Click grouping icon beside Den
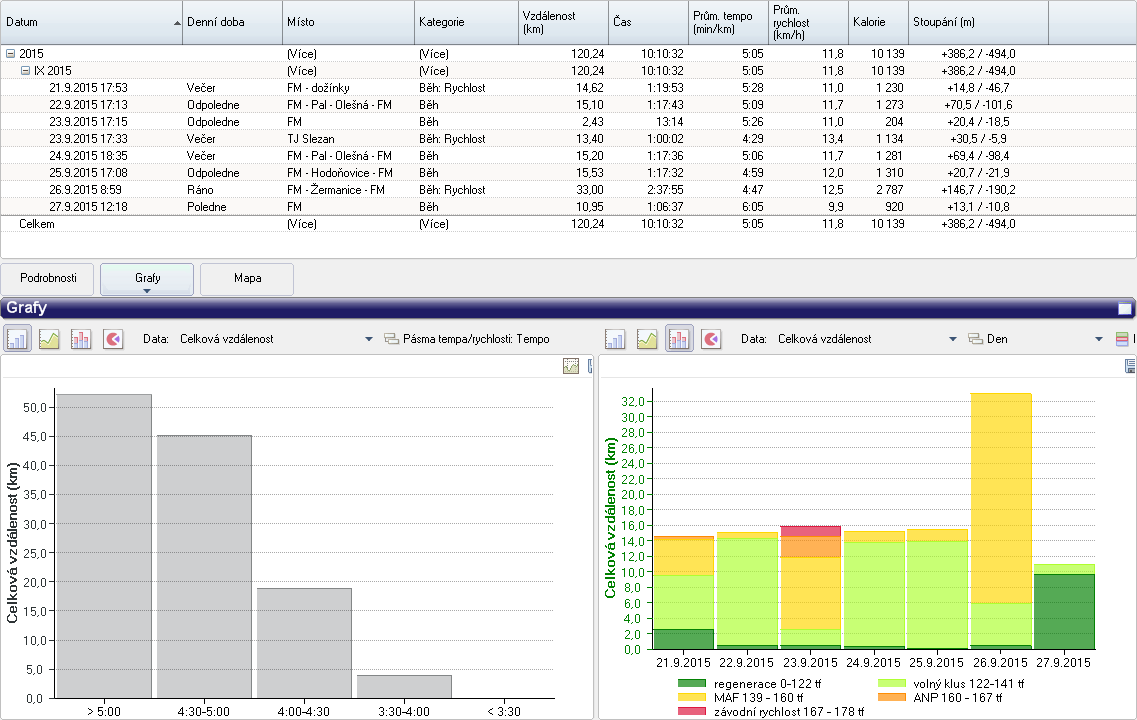 (975, 339)
